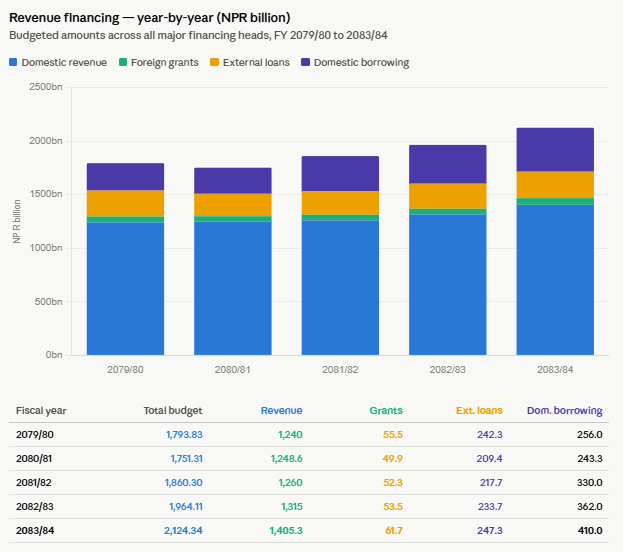Image resolution: width=623 pixels, height=552 pixels.
Task: Select the 2083/84 table row label
Action: pyautogui.click(x=35, y=531)
